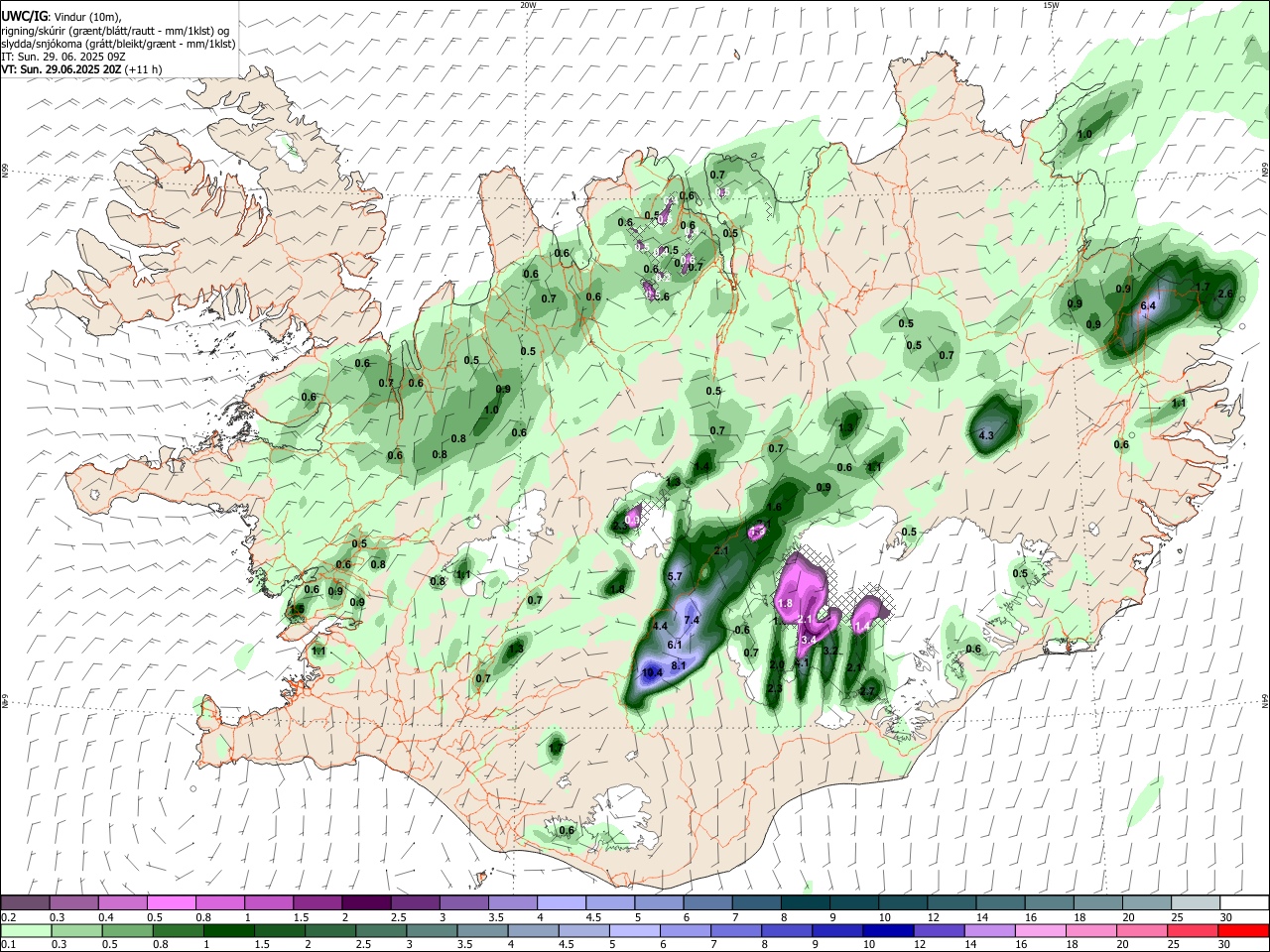Select the pink upper-row swatch between 0.5 and 0.8
Screen dimensions: 1270x952
[x=172, y=903]
